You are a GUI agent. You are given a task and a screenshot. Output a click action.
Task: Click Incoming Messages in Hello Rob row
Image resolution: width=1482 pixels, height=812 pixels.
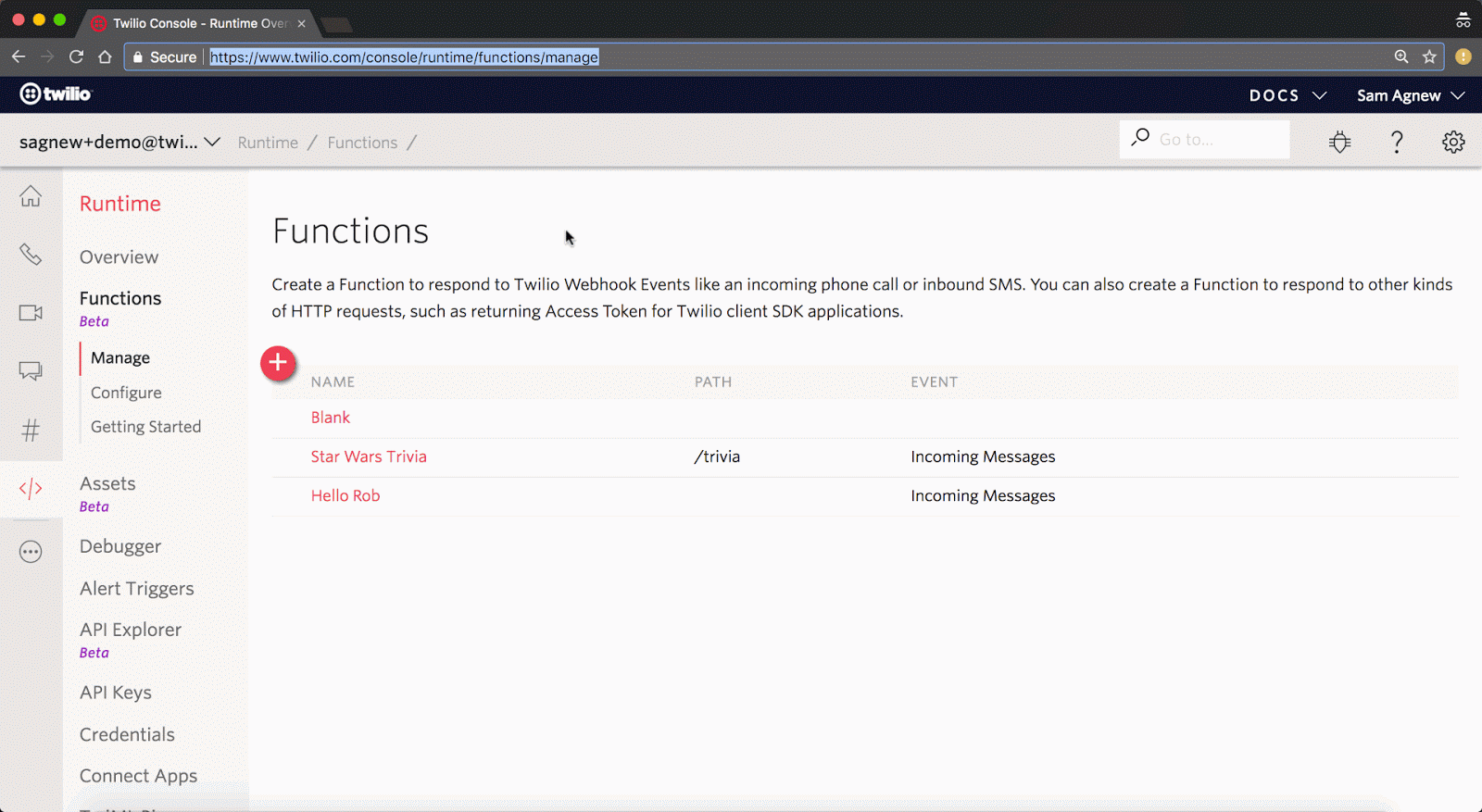983,495
